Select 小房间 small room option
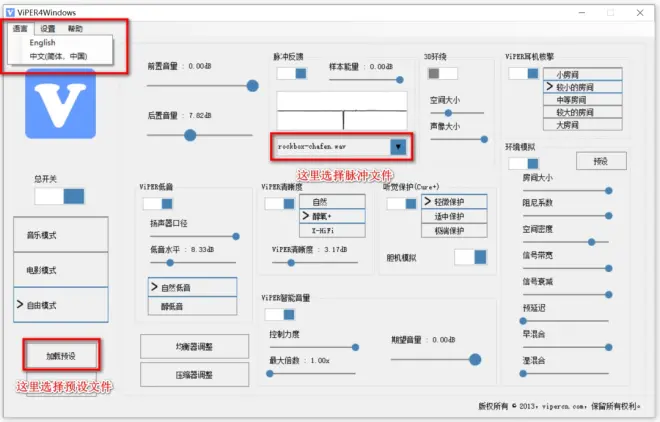The image size is (660, 422). point(583,74)
